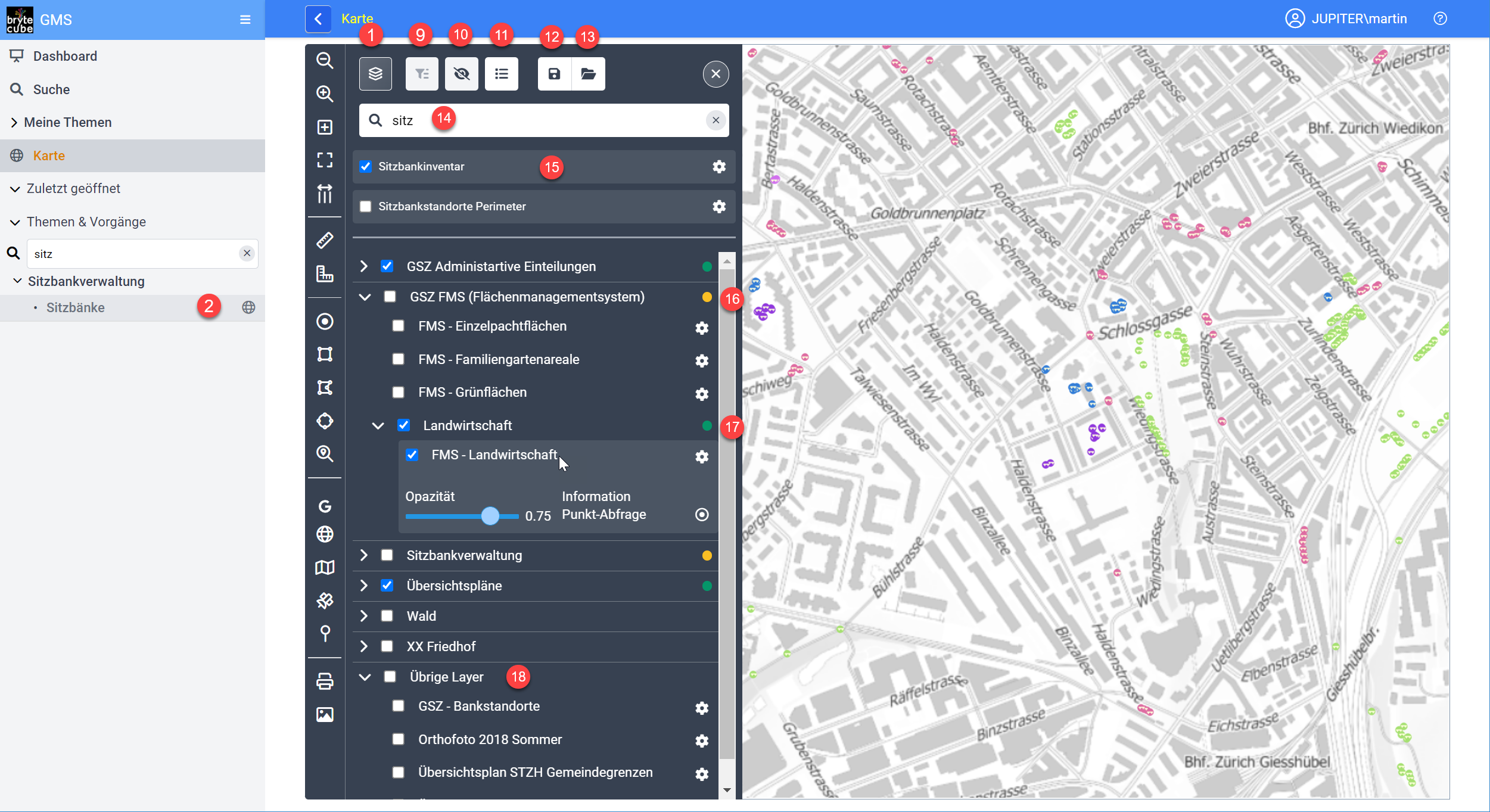Viewport: 1490px width, 812px height.
Task: Click the folded map icon
Action: (x=325, y=567)
